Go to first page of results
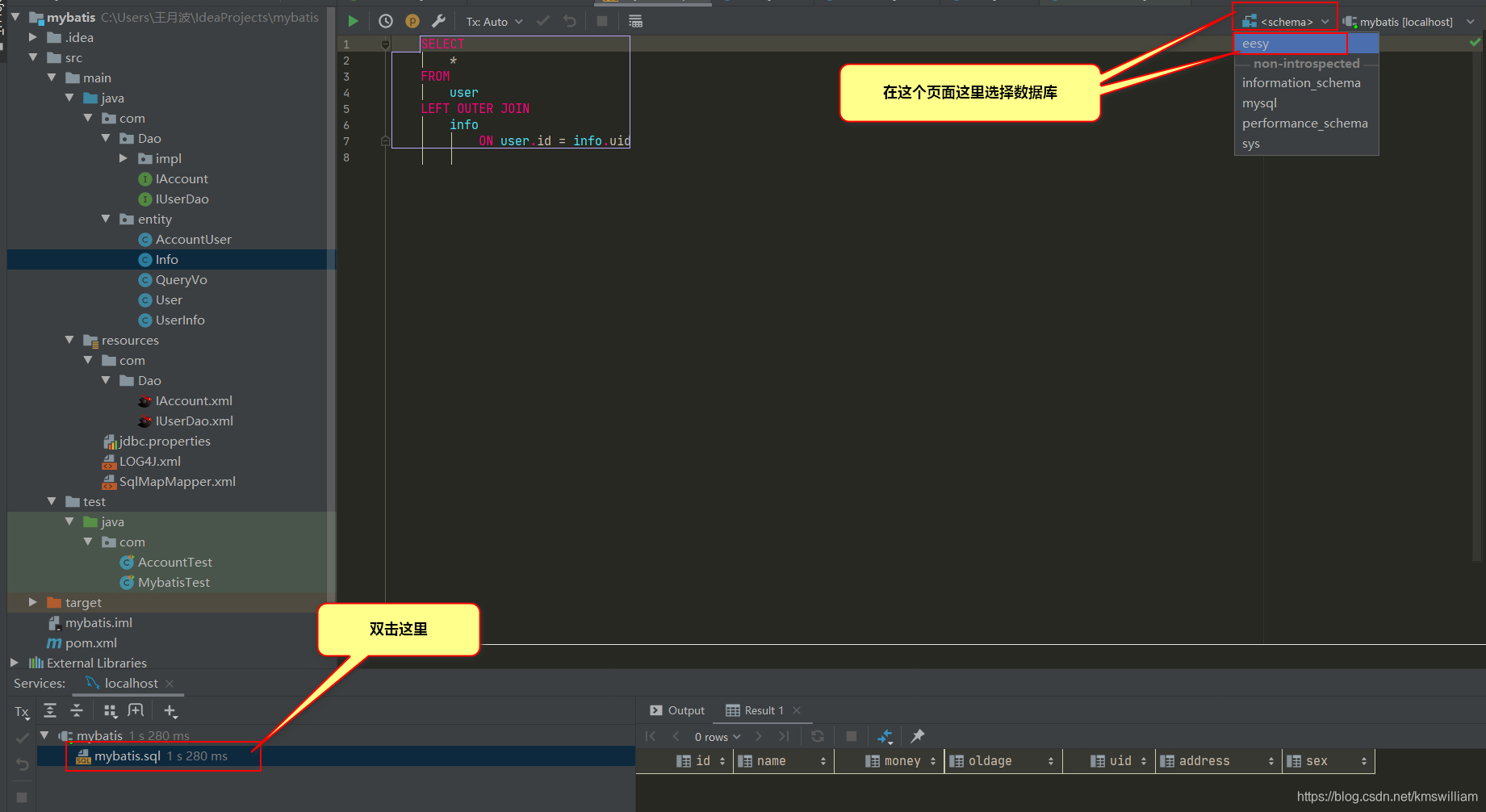Image resolution: width=1486 pixels, height=812 pixels. (x=651, y=736)
